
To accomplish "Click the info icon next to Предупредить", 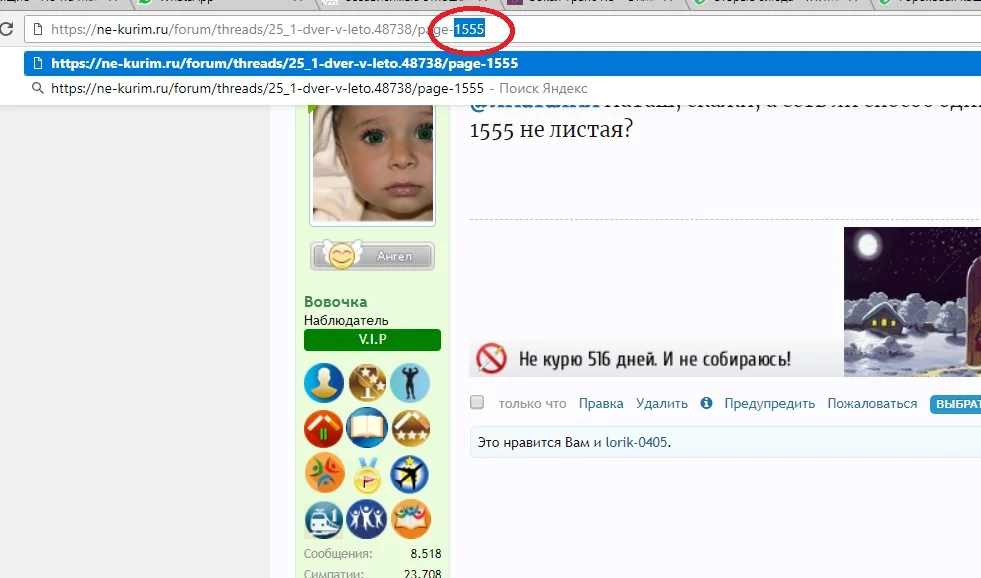I will 706,403.
